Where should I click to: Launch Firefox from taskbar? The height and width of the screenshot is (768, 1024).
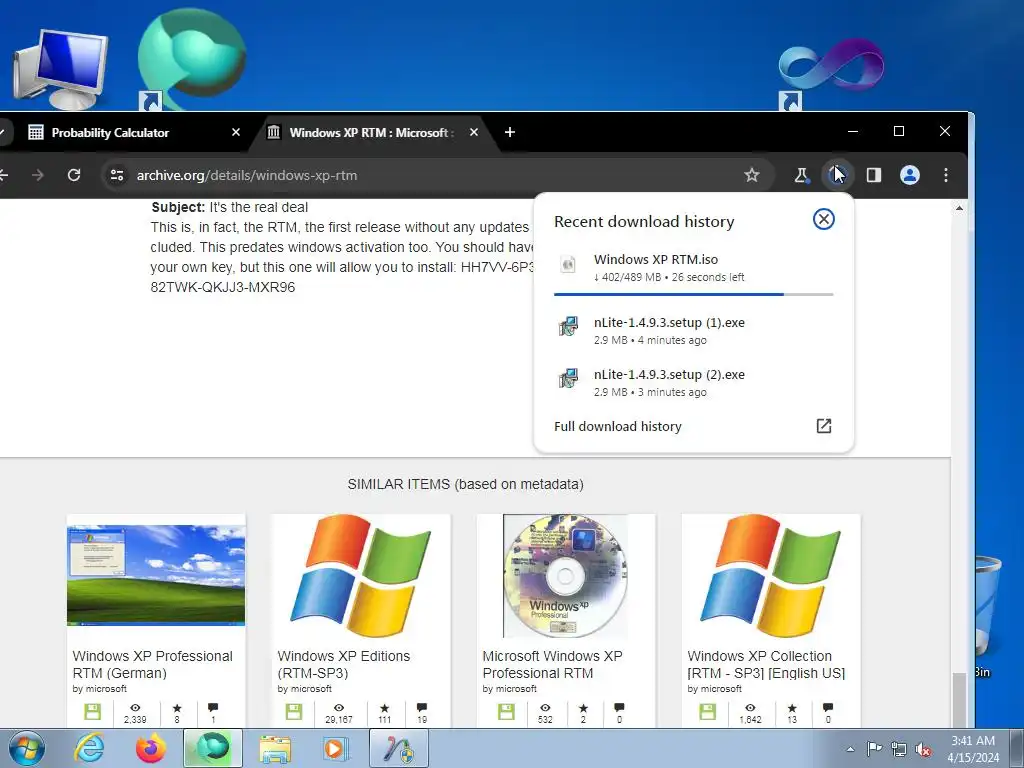tap(151, 748)
